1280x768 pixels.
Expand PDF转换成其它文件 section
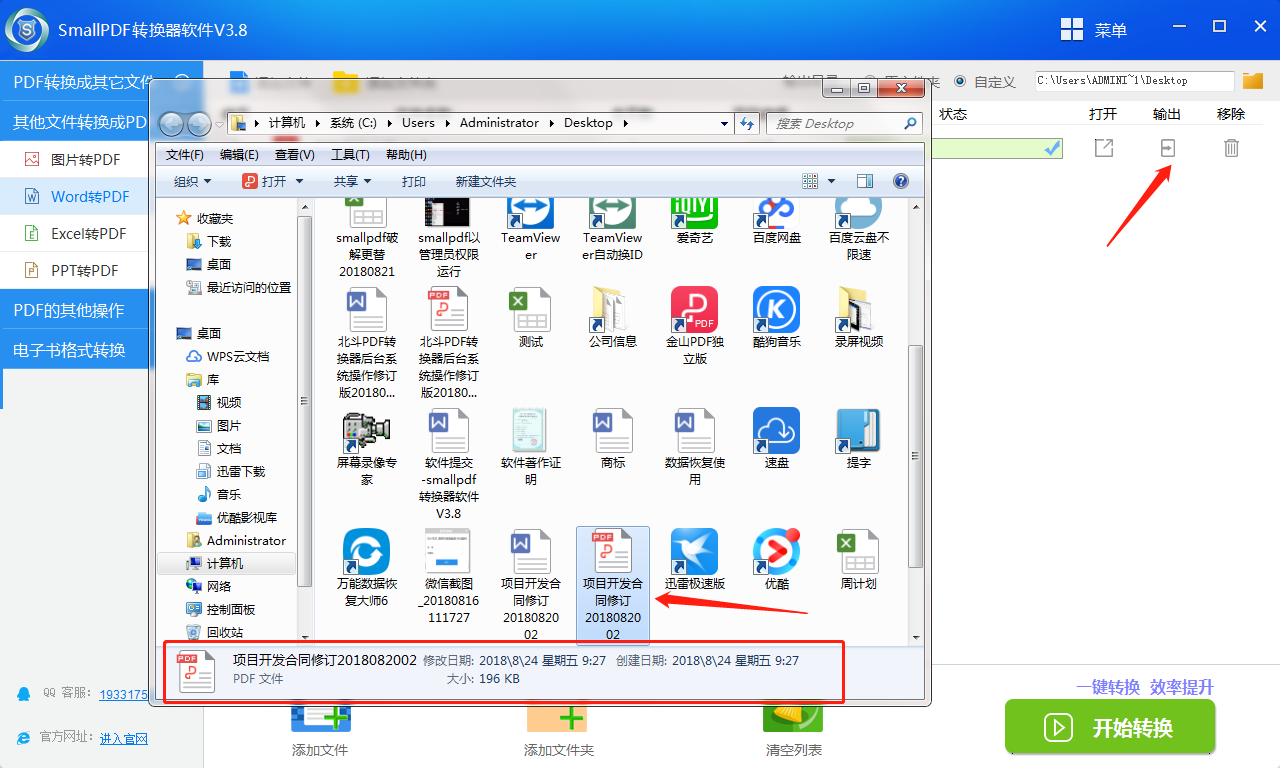(101, 82)
